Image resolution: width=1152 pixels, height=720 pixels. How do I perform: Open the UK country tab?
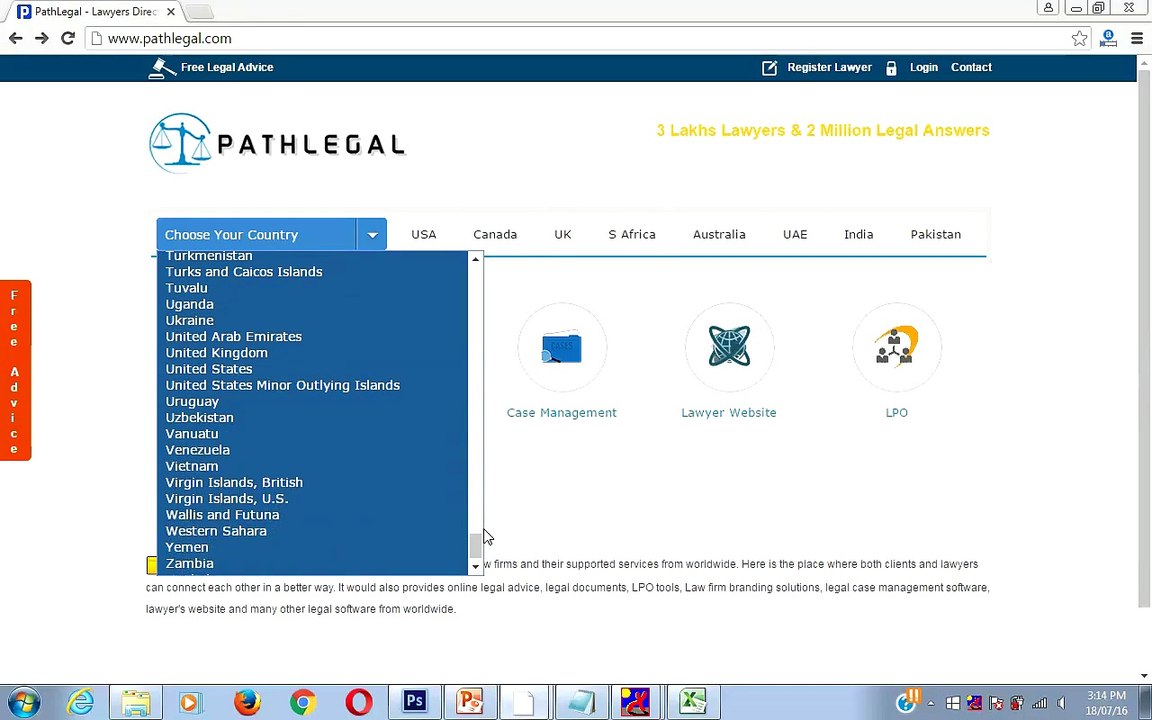563,234
